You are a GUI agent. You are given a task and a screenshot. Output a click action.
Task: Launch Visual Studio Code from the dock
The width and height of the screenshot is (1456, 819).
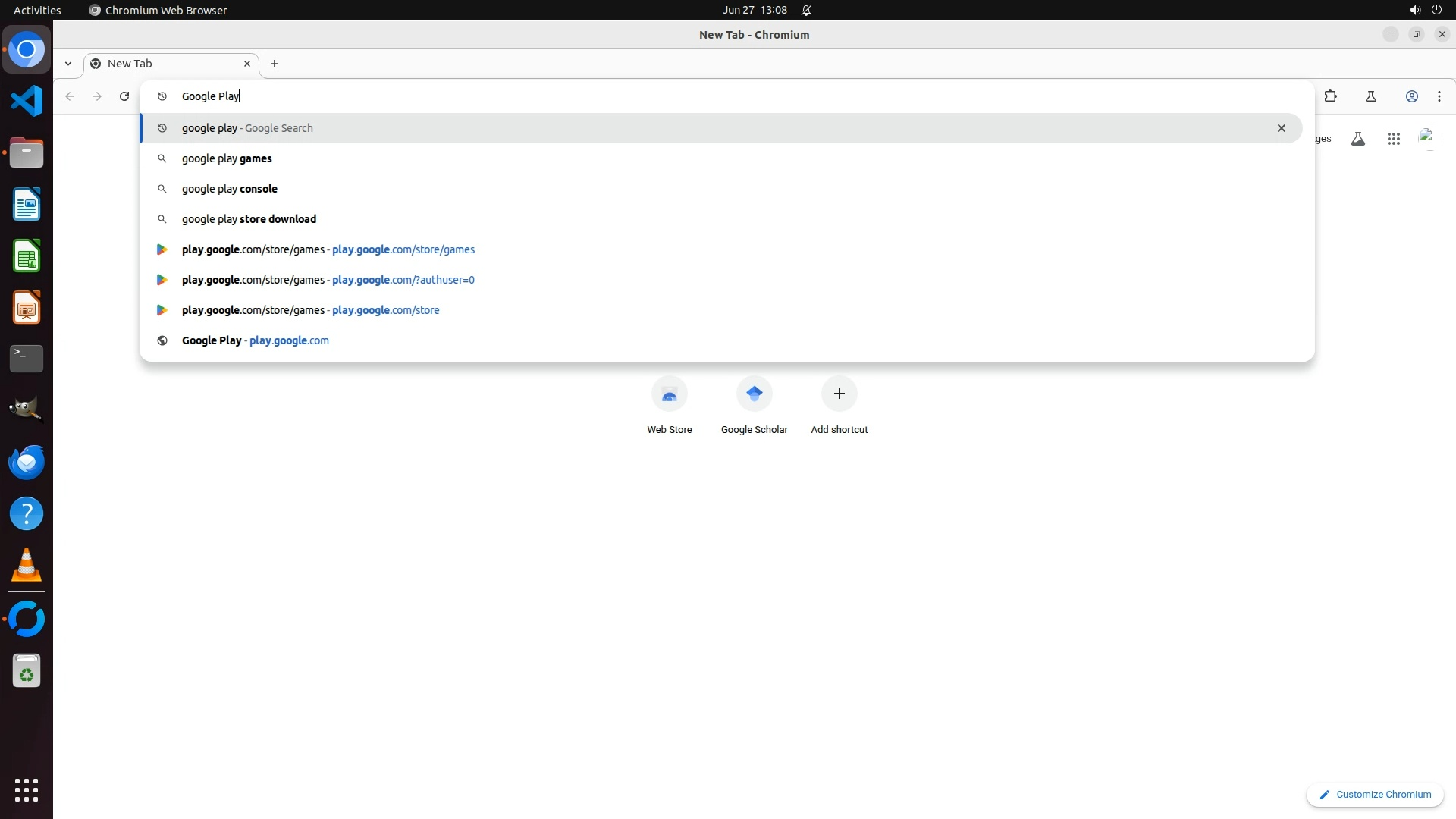(x=27, y=101)
